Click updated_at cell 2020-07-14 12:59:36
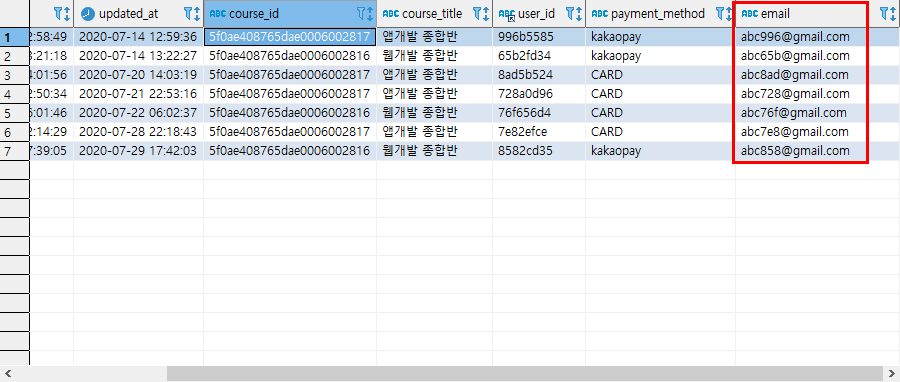Viewport: 900px width, 382px height. (x=138, y=37)
